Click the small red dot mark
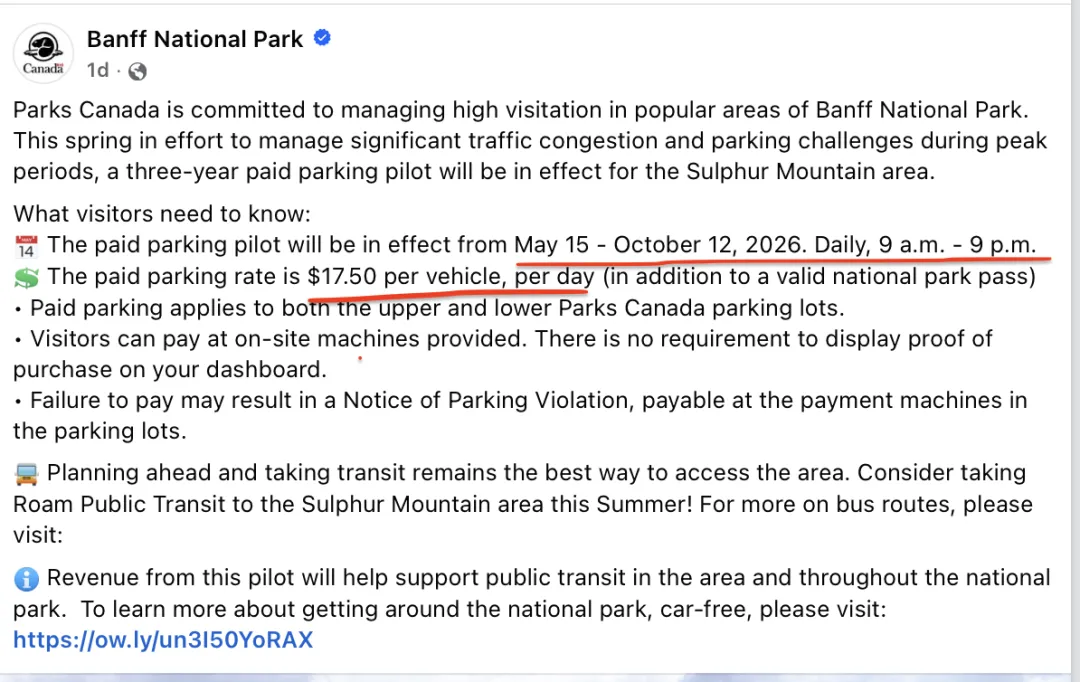The height and width of the screenshot is (682, 1080). click(360, 358)
